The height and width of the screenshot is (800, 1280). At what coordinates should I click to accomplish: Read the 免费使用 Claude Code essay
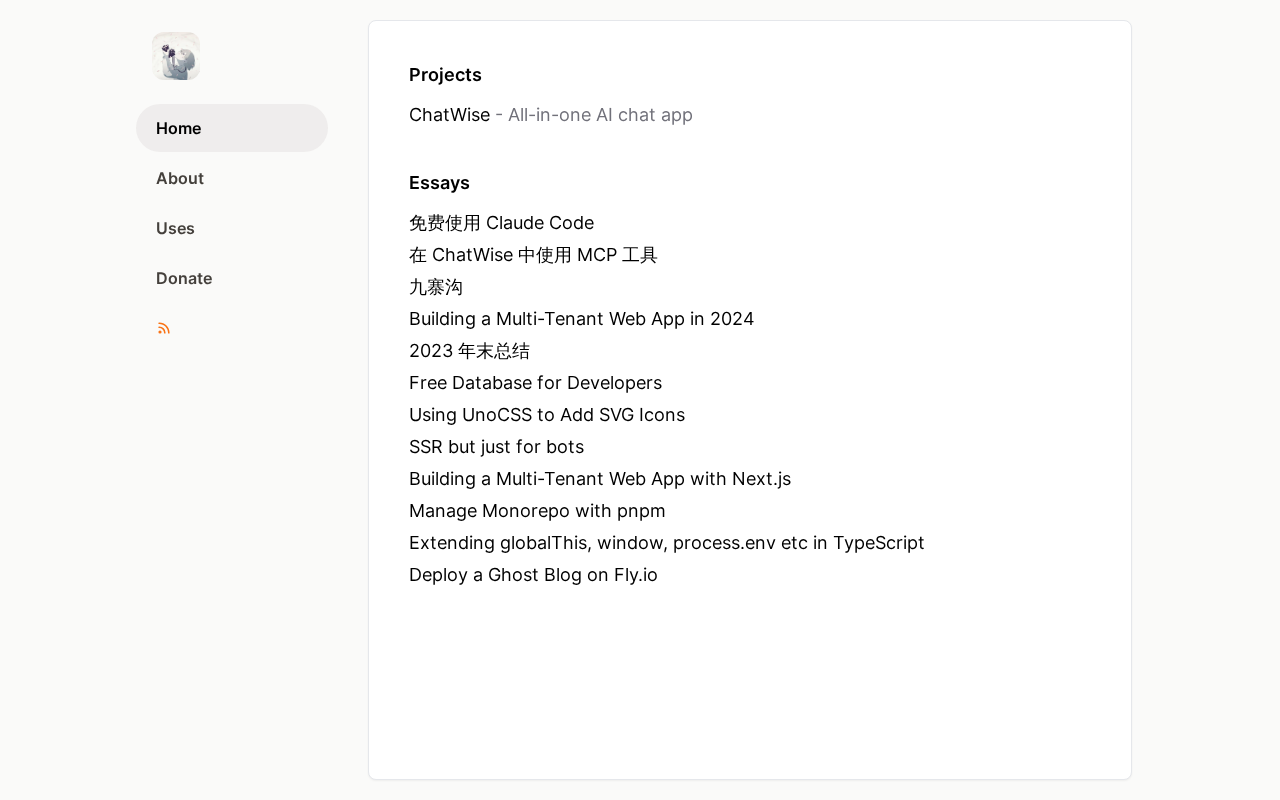pos(501,223)
